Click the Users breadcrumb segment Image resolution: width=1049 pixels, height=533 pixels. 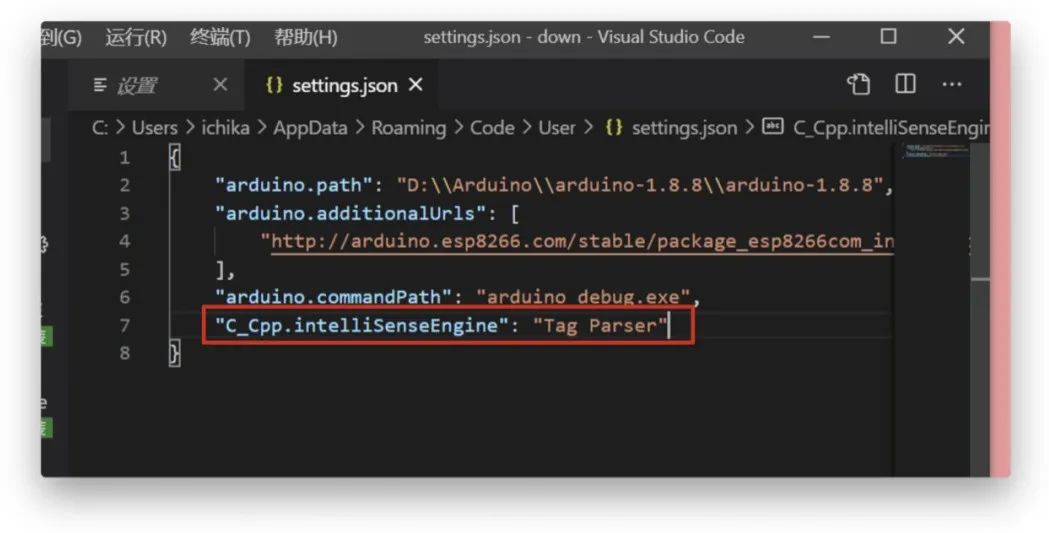click(x=155, y=128)
